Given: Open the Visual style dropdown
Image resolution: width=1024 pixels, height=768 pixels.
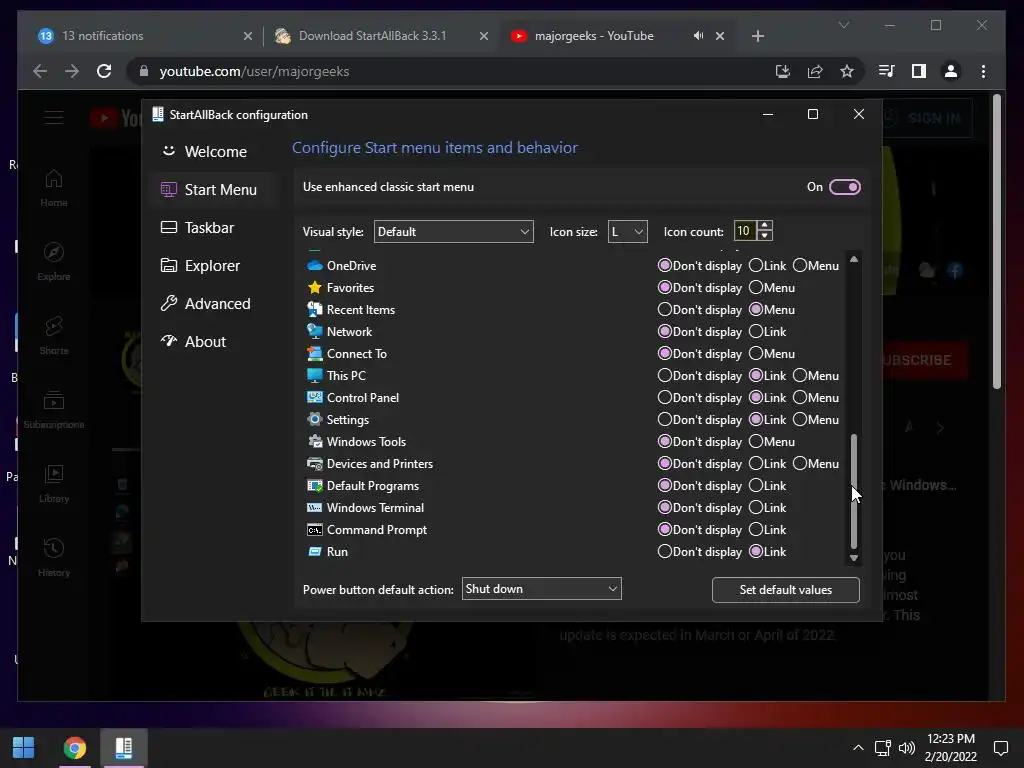Looking at the screenshot, I should click(x=453, y=232).
